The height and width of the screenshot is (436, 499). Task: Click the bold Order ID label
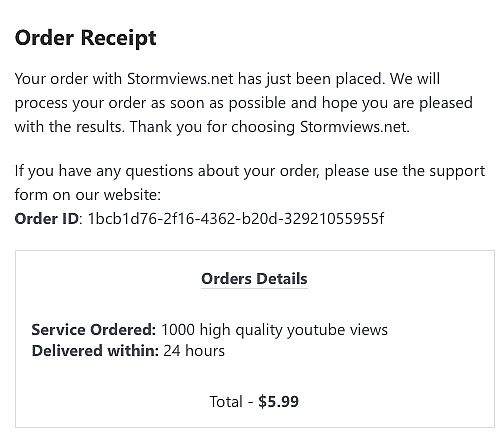pyautogui.click(x=47, y=219)
